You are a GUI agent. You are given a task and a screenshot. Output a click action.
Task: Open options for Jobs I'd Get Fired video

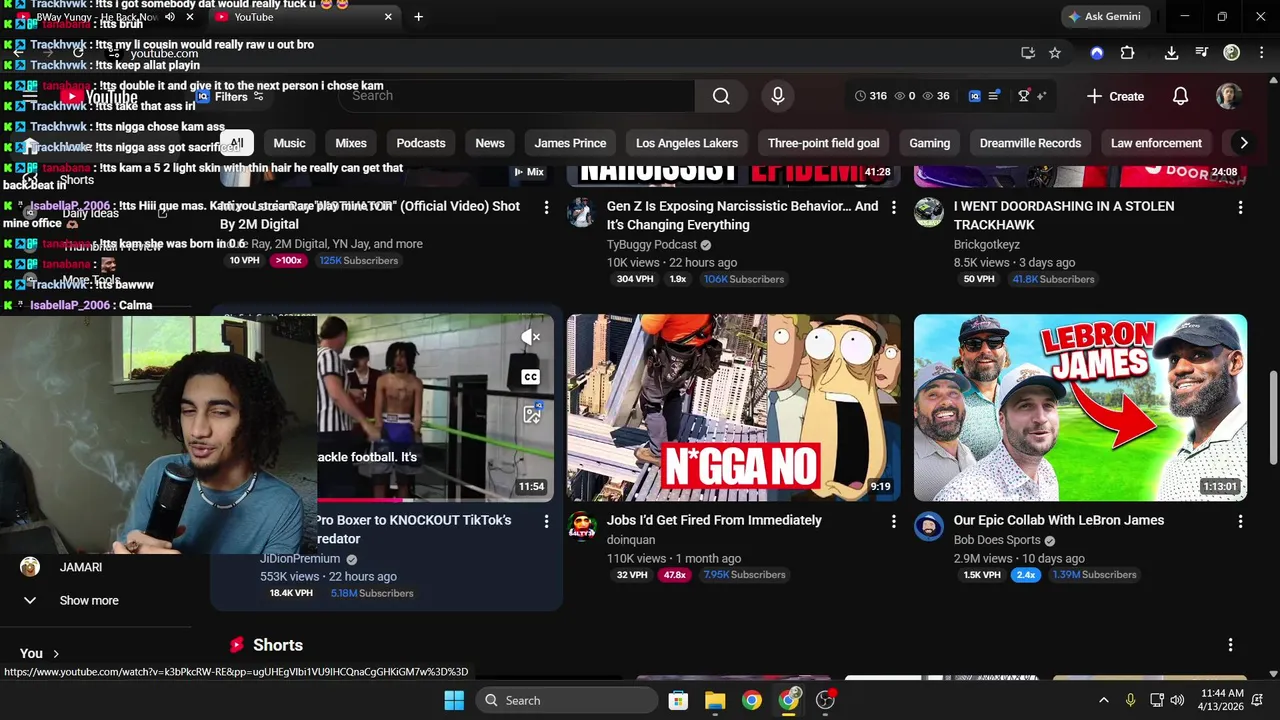pyautogui.click(x=894, y=521)
